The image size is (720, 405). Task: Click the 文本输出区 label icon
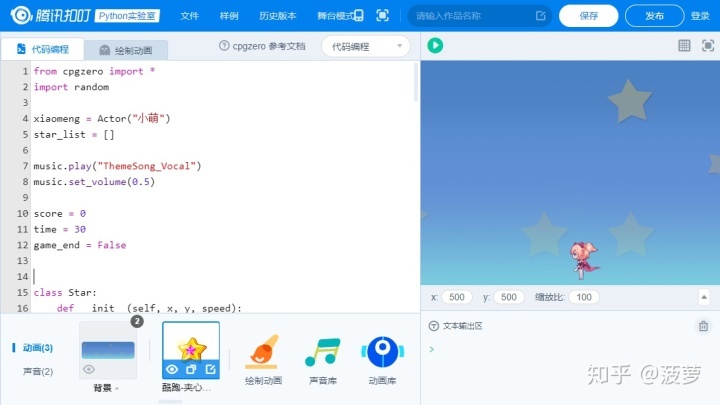pos(433,326)
